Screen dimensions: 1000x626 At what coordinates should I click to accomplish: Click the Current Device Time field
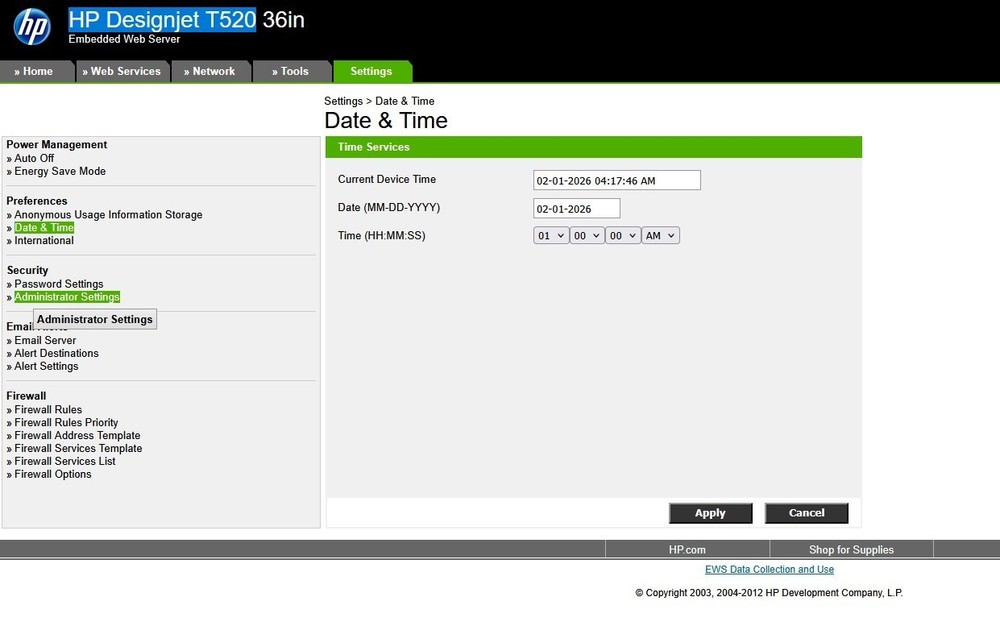click(x=617, y=180)
